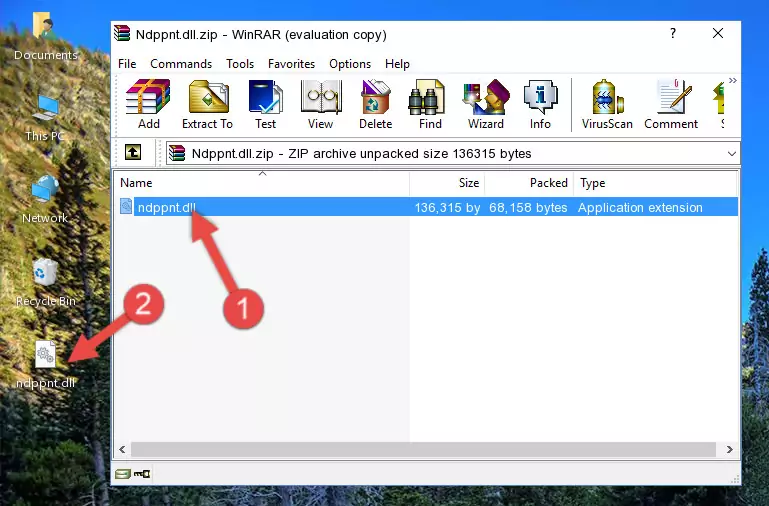Click the horizontal scrollbar left arrow
This screenshot has height=506, width=769.
click(x=122, y=449)
